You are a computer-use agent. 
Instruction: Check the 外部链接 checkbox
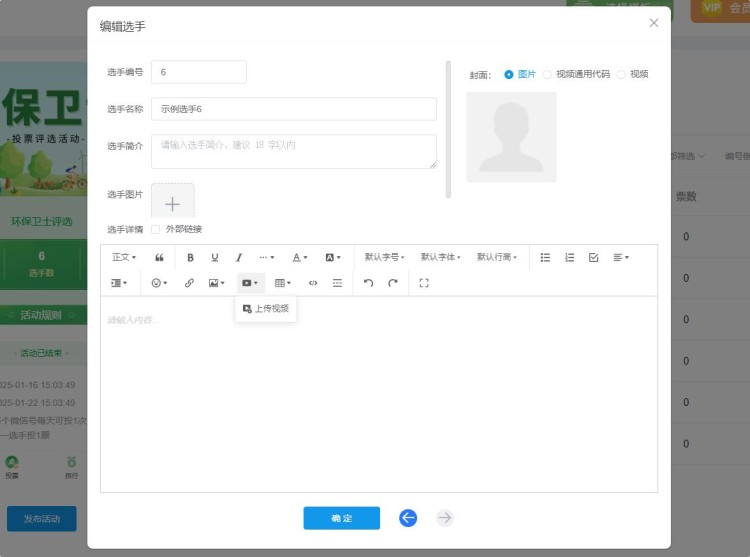pos(156,229)
